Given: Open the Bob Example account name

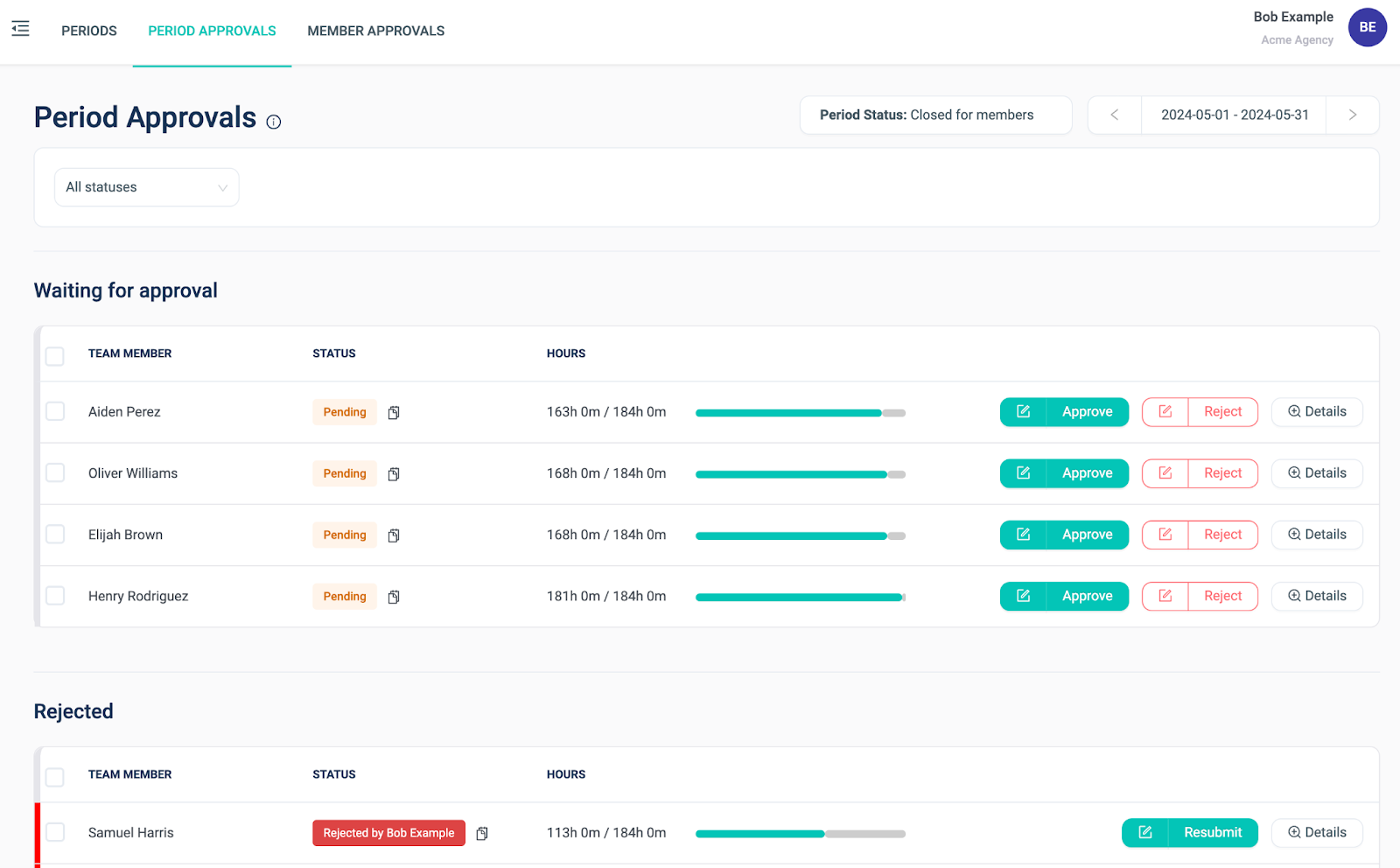Looking at the screenshot, I should point(1293,17).
